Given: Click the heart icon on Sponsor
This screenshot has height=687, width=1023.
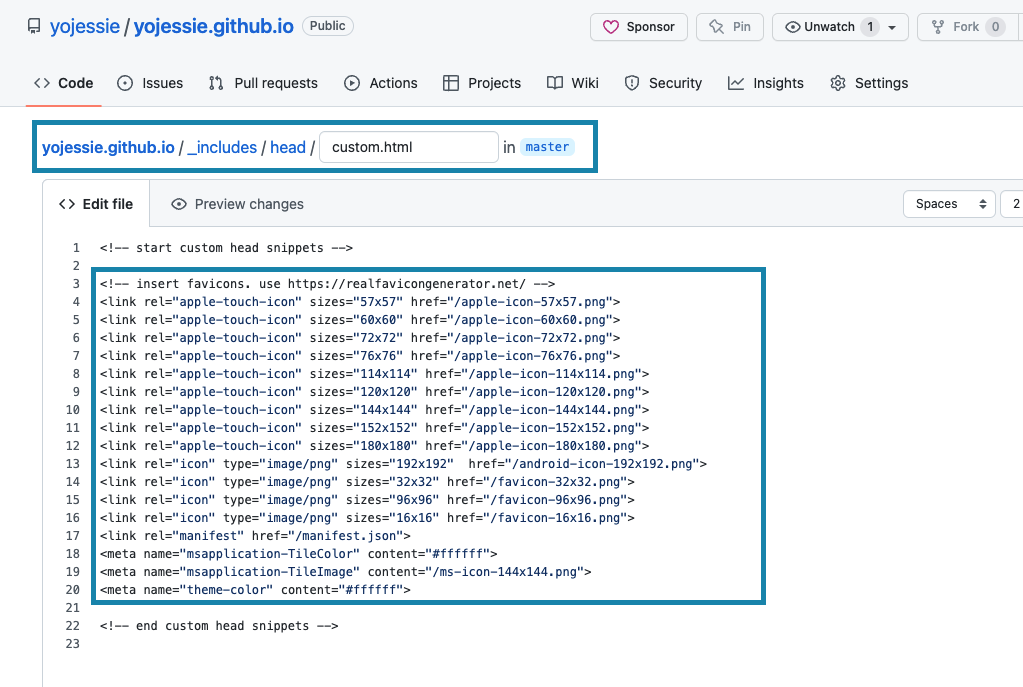Looking at the screenshot, I should tap(611, 27).
